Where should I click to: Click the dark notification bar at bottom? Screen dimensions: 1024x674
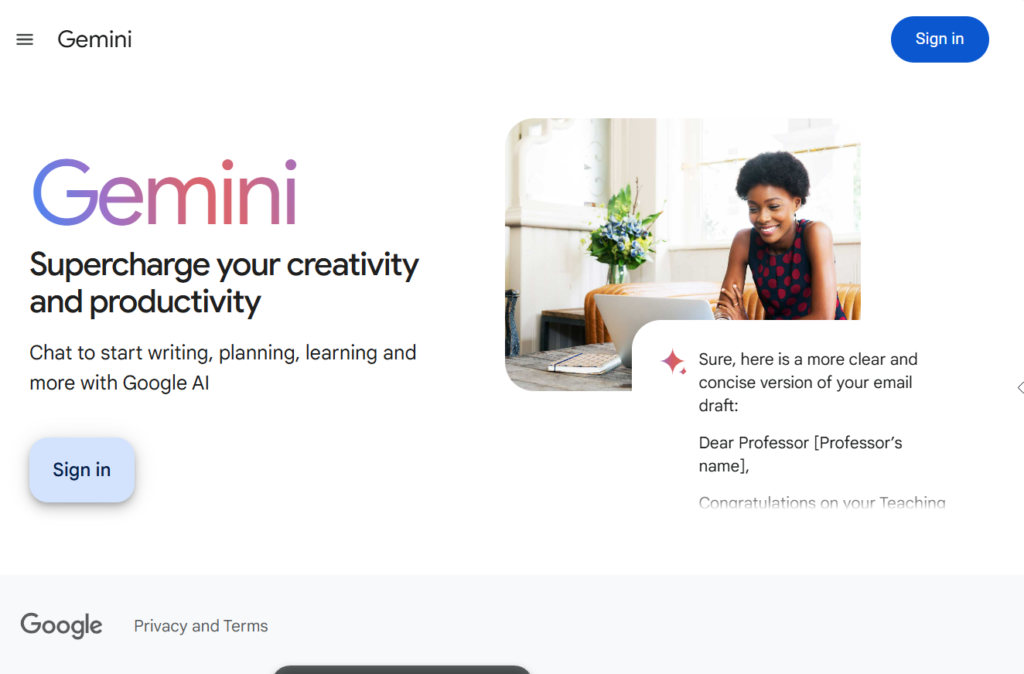click(401, 669)
